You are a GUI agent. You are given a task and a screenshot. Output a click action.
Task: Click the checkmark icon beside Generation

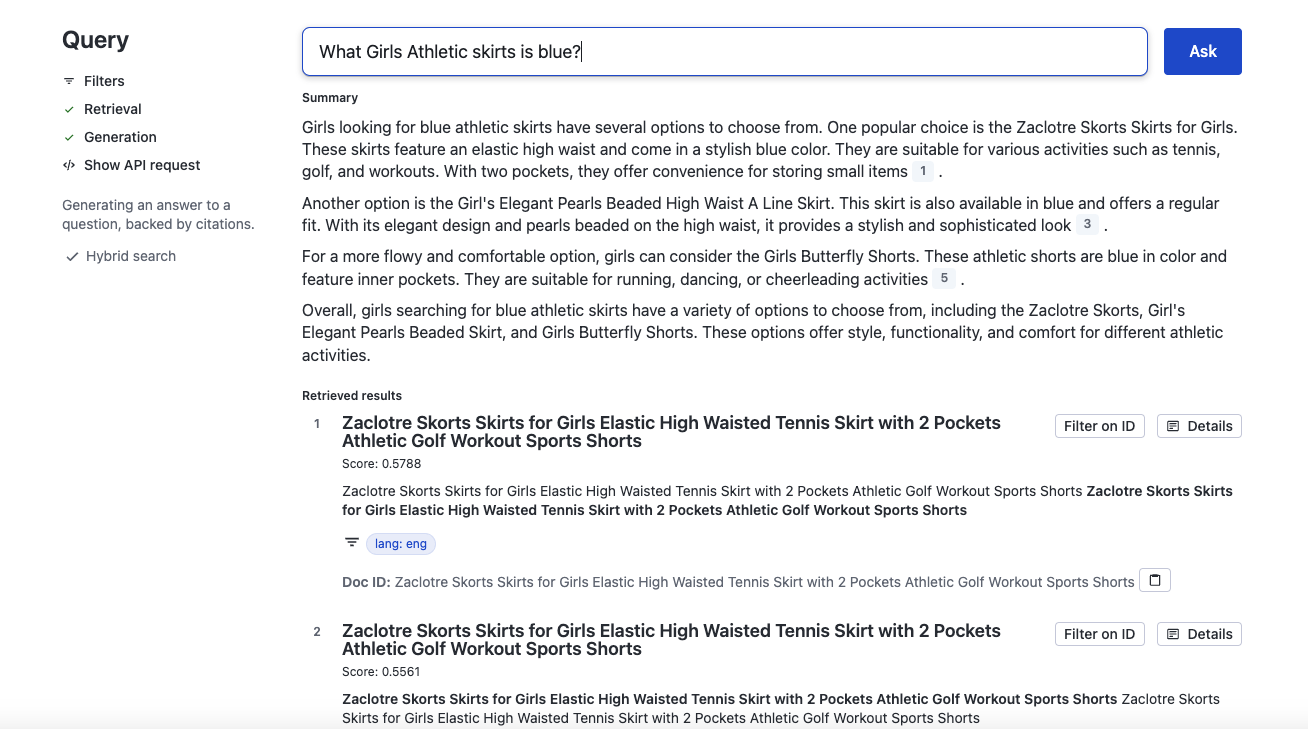point(69,137)
